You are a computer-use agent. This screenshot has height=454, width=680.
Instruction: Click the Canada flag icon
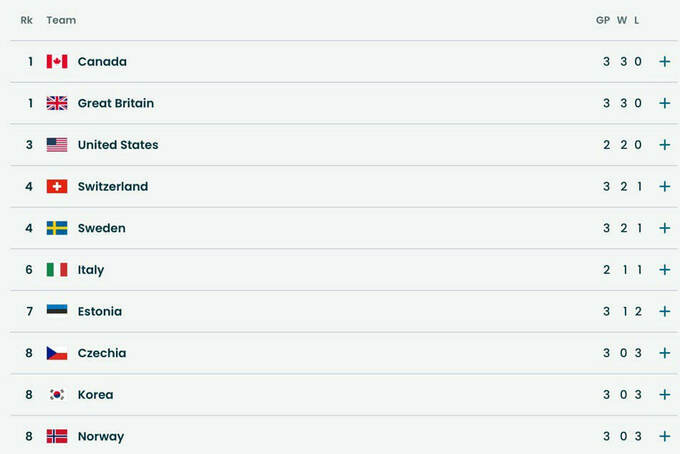[57, 62]
